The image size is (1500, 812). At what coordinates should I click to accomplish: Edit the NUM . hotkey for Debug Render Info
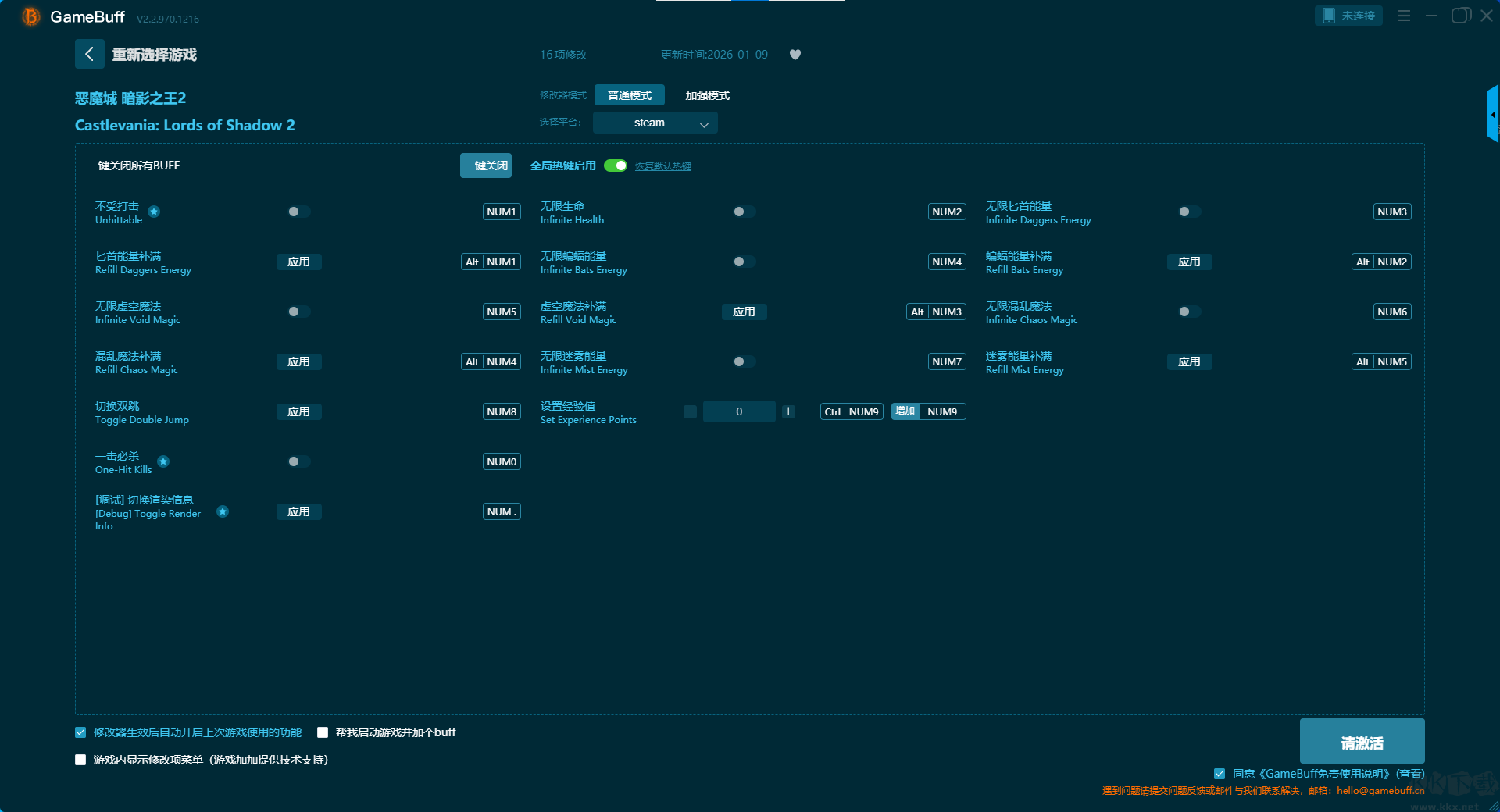coord(502,511)
